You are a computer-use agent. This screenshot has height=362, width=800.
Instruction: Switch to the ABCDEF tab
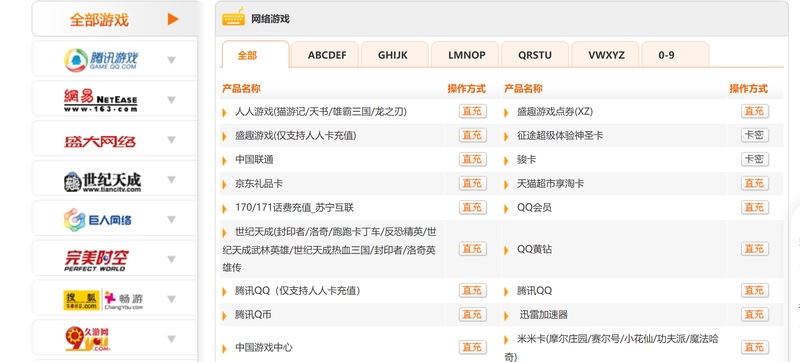(x=327, y=55)
